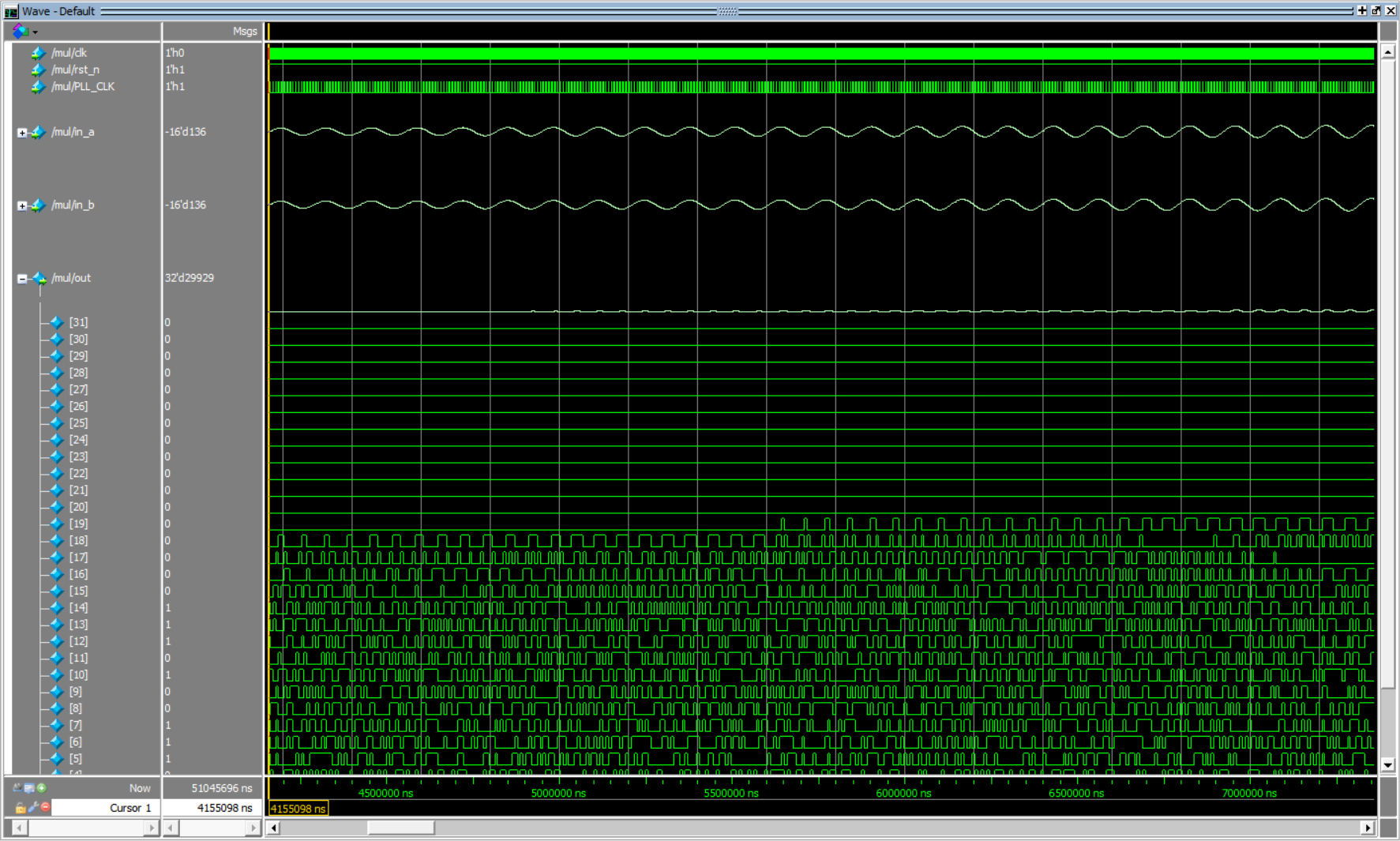The image size is (1400, 841).
Task: Select the /mul/rst_n signal name
Action: [x=76, y=69]
